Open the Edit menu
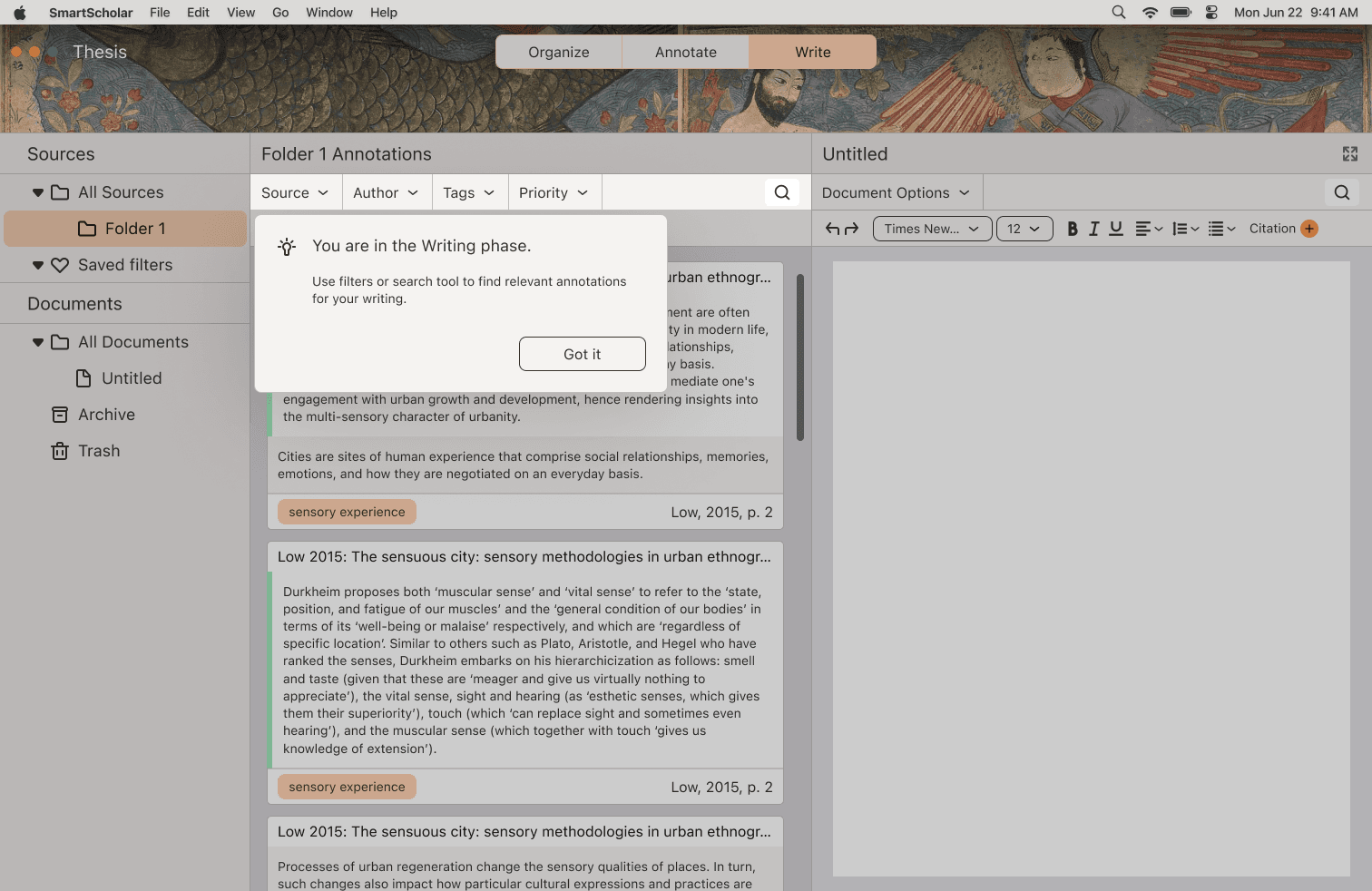This screenshot has width=1372, height=891. tap(198, 13)
